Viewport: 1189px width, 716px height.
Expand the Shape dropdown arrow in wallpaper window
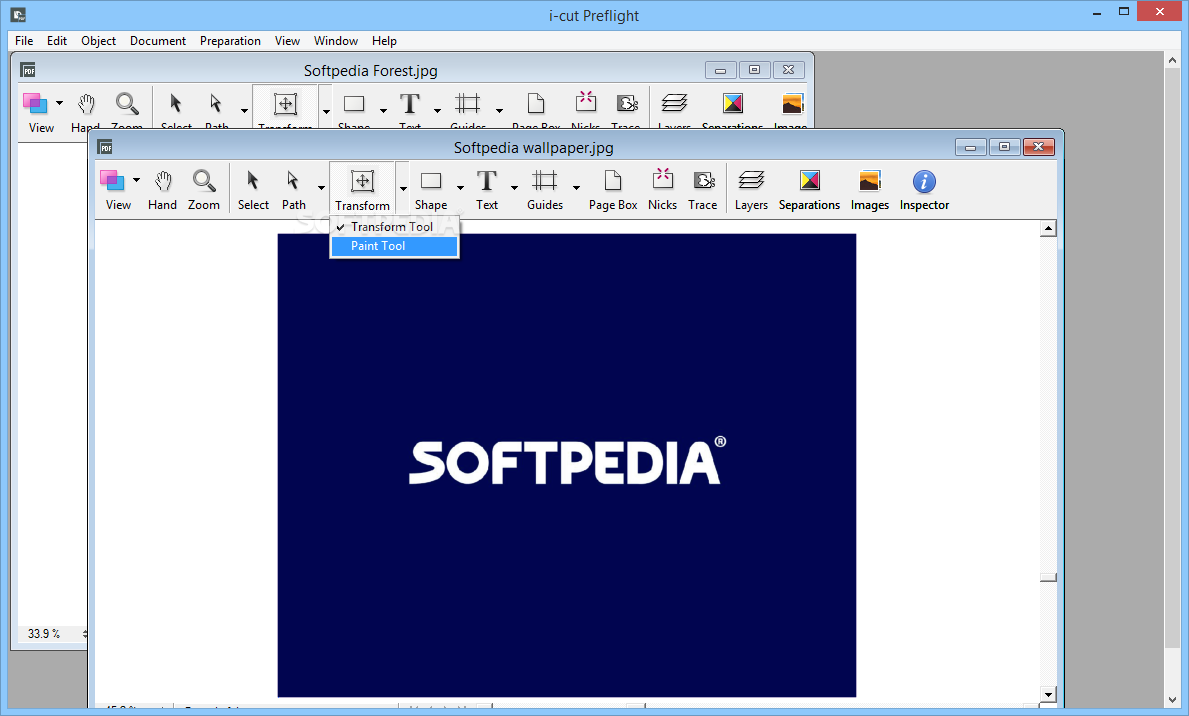(x=460, y=188)
